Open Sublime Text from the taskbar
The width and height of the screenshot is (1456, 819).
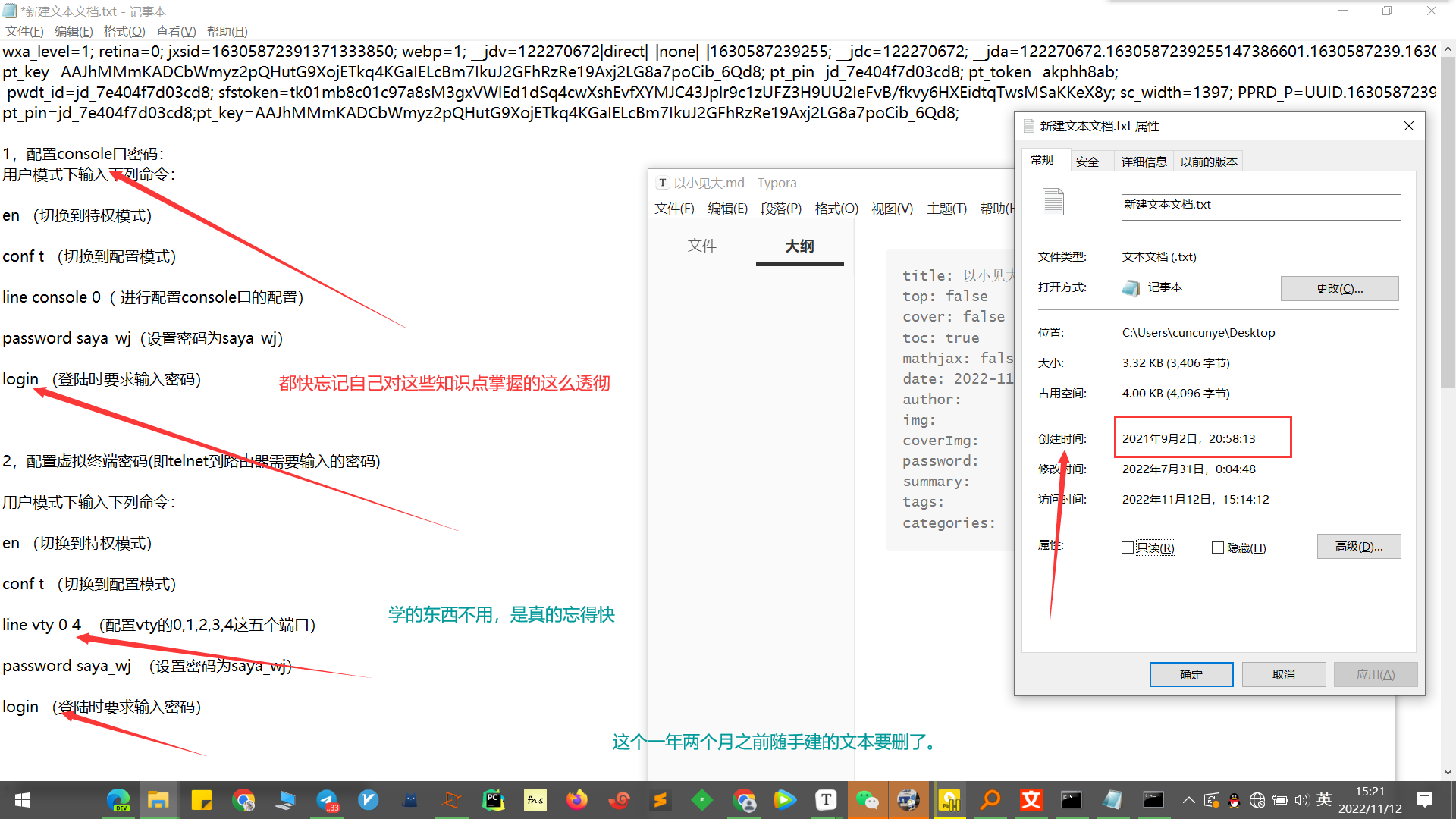(x=661, y=800)
